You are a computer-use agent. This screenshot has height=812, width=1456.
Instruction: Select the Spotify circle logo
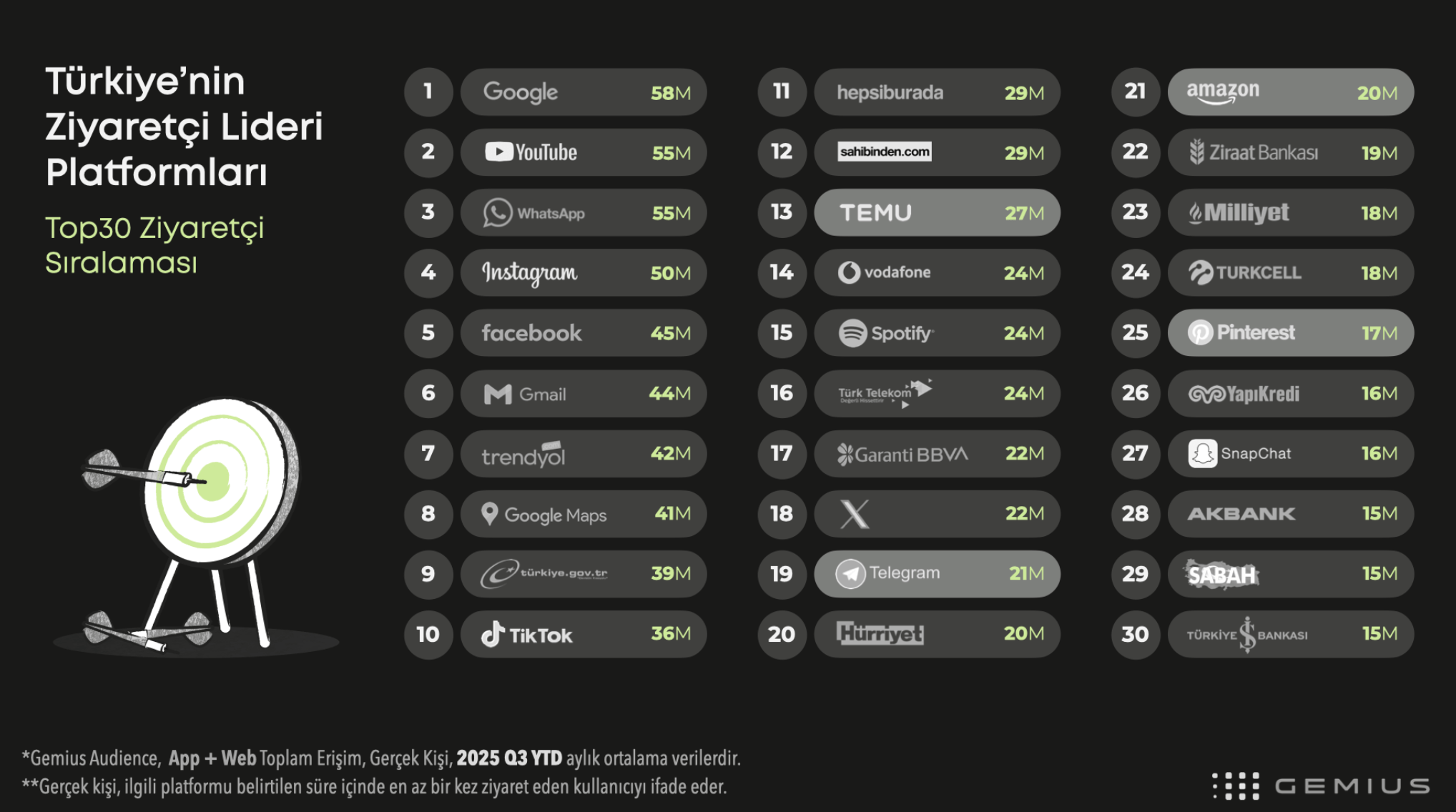pos(852,333)
